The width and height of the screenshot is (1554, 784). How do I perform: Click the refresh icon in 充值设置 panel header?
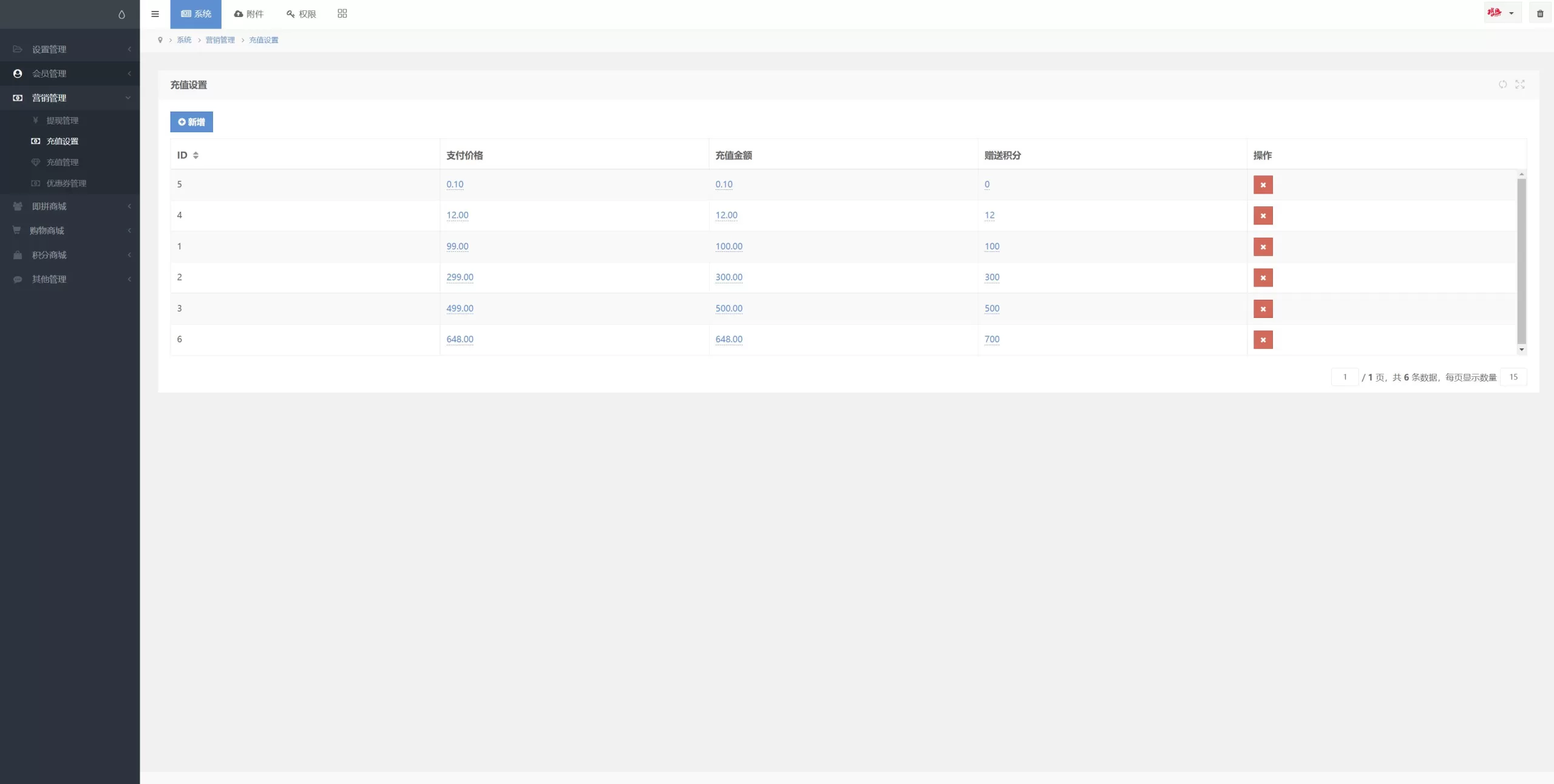point(1502,84)
